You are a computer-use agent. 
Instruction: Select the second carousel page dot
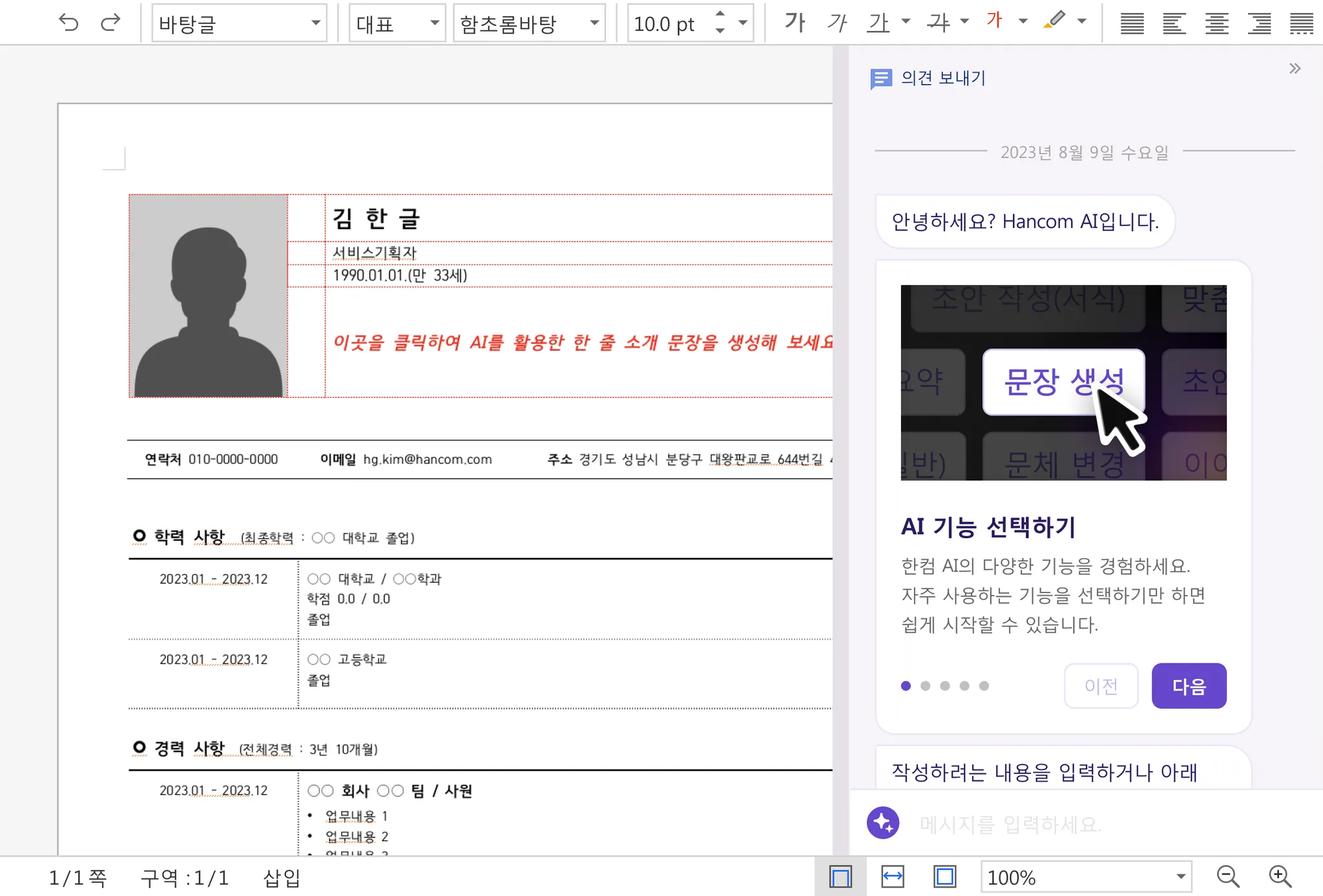[x=925, y=686]
